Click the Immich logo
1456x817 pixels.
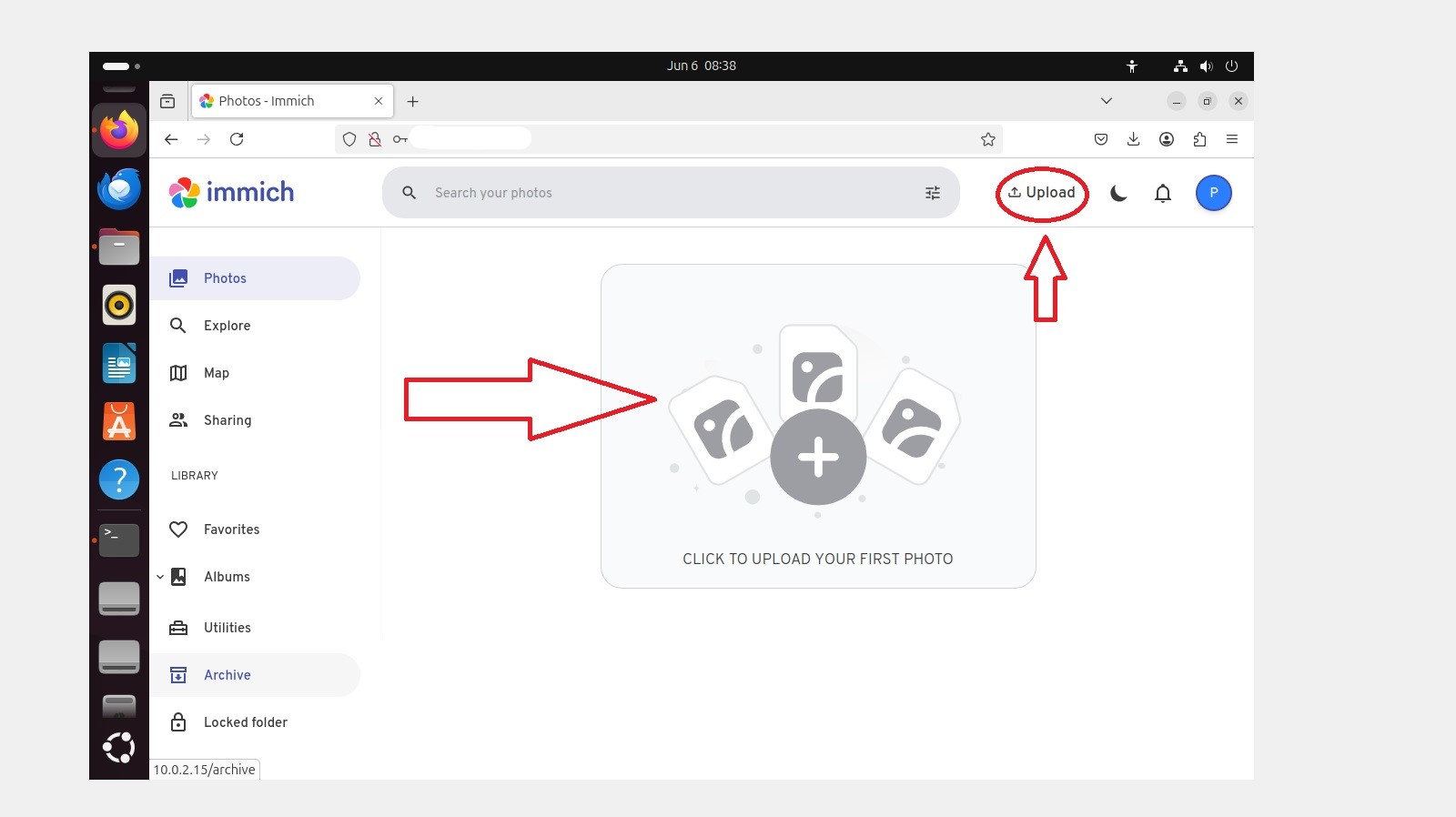point(232,192)
